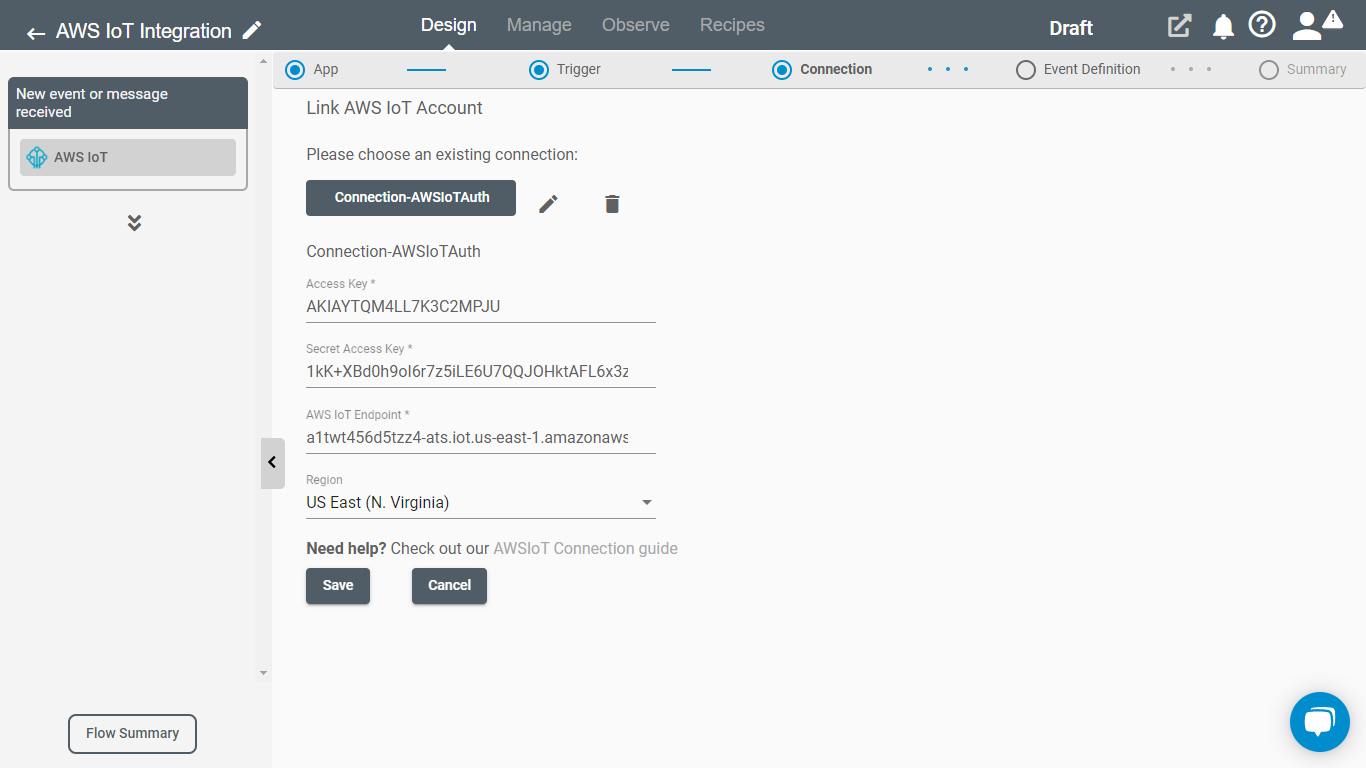Open the notifications bell
Viewport: 1366px width, 768px height.
point(1223,26)
